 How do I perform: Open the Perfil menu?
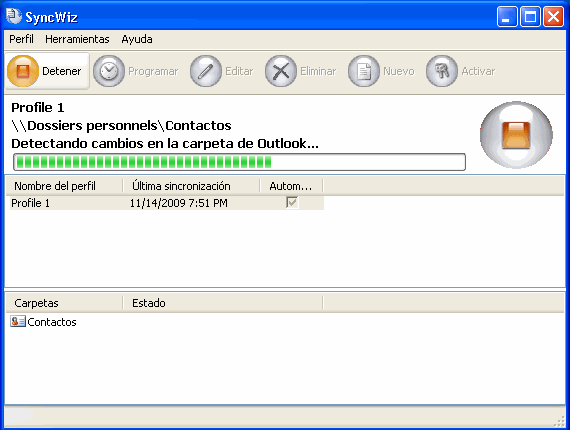click(21, 39)
